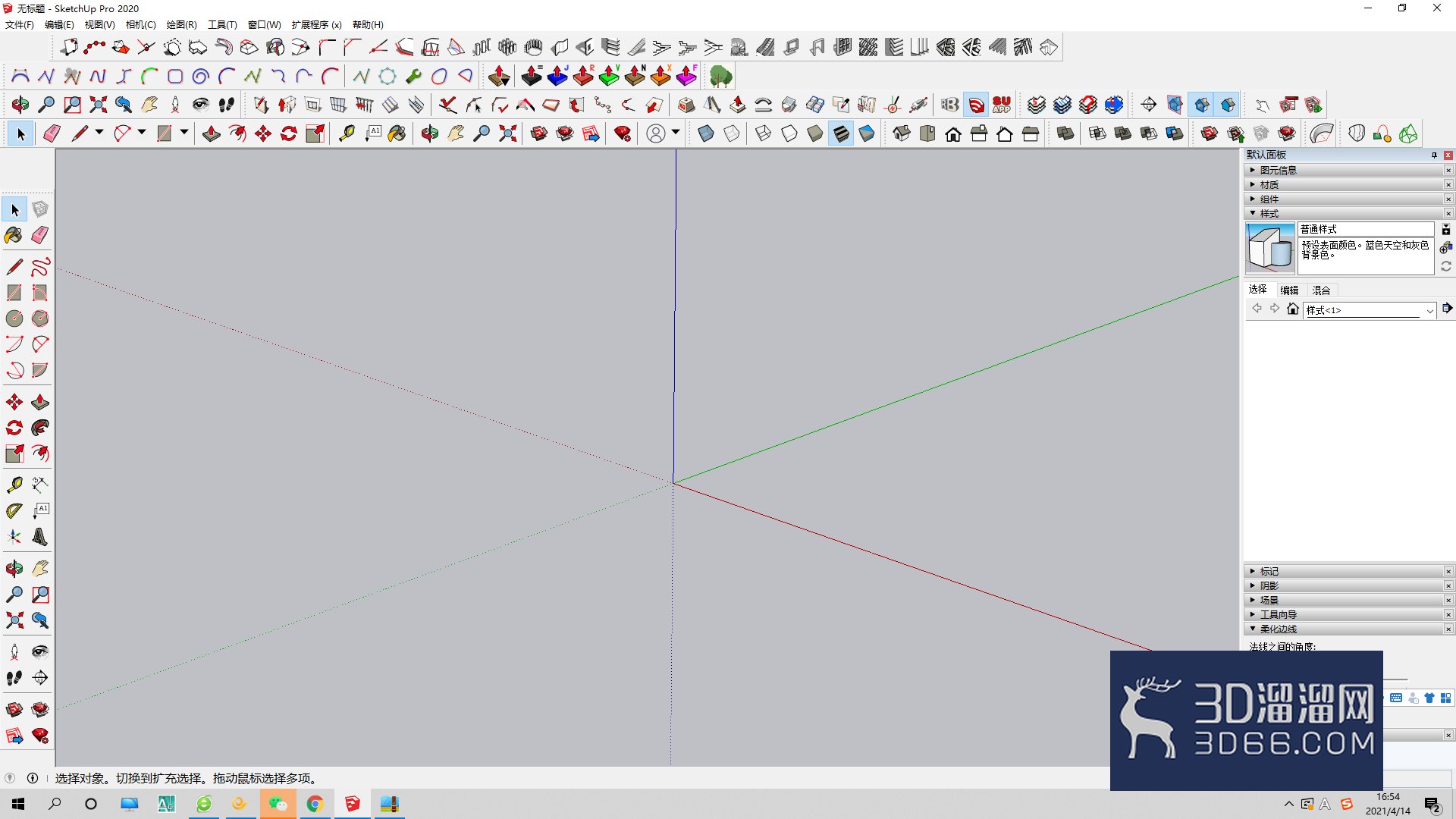1456x819 pixels.
Task: Open the 相机(C) menu
Action: 140,25
